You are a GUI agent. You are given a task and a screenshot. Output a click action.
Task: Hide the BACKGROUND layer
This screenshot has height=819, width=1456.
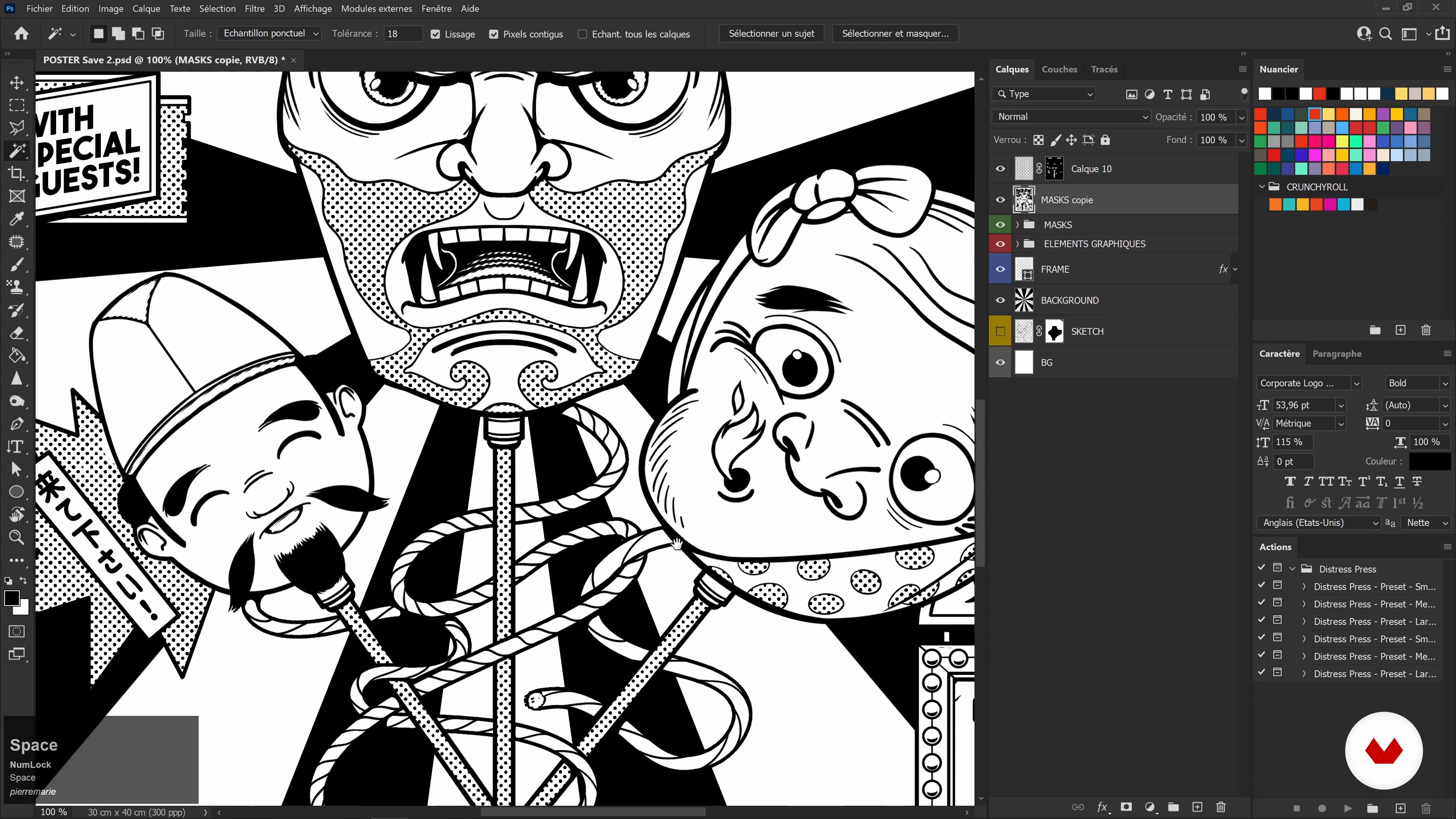1000,300
